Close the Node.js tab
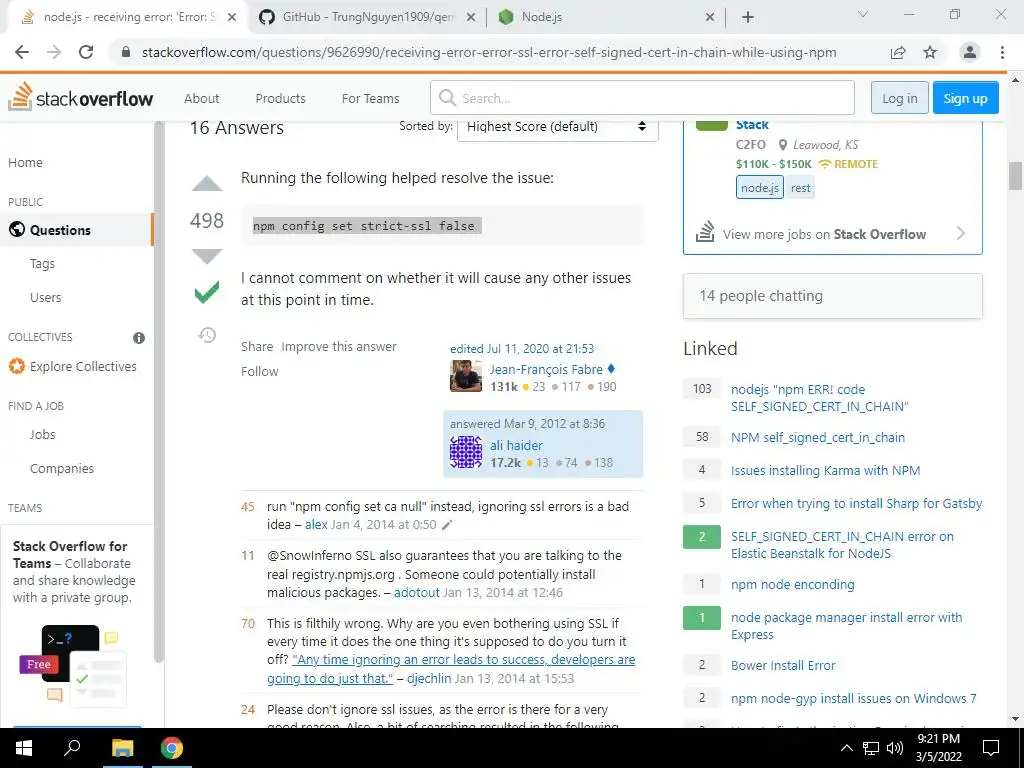Screen dimensions: 1024x768 710,18
